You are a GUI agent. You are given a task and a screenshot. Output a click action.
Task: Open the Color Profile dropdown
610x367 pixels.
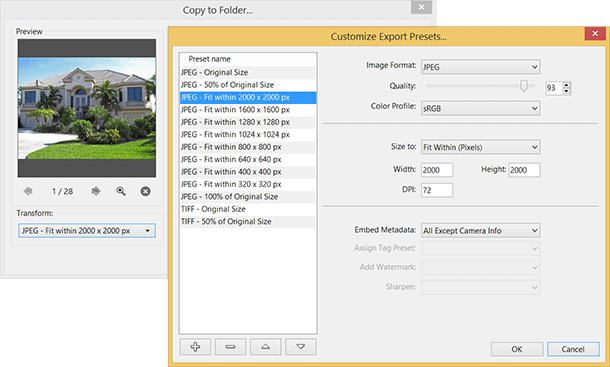pos(480,108)
